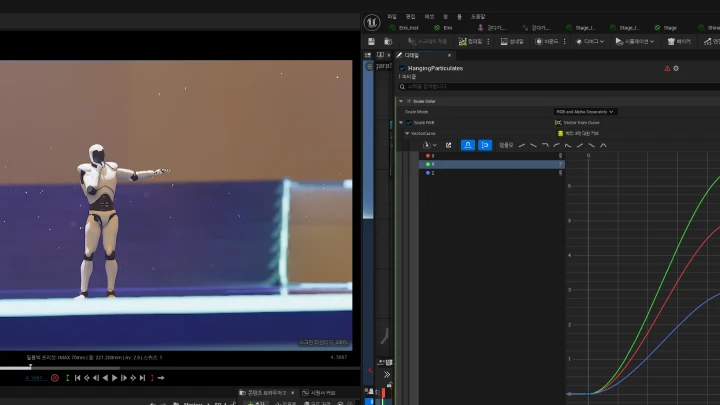The width and height of the screenshot is (720, 405).
Task: Click the yellow curve template icon
Action: tap(560, 134)
